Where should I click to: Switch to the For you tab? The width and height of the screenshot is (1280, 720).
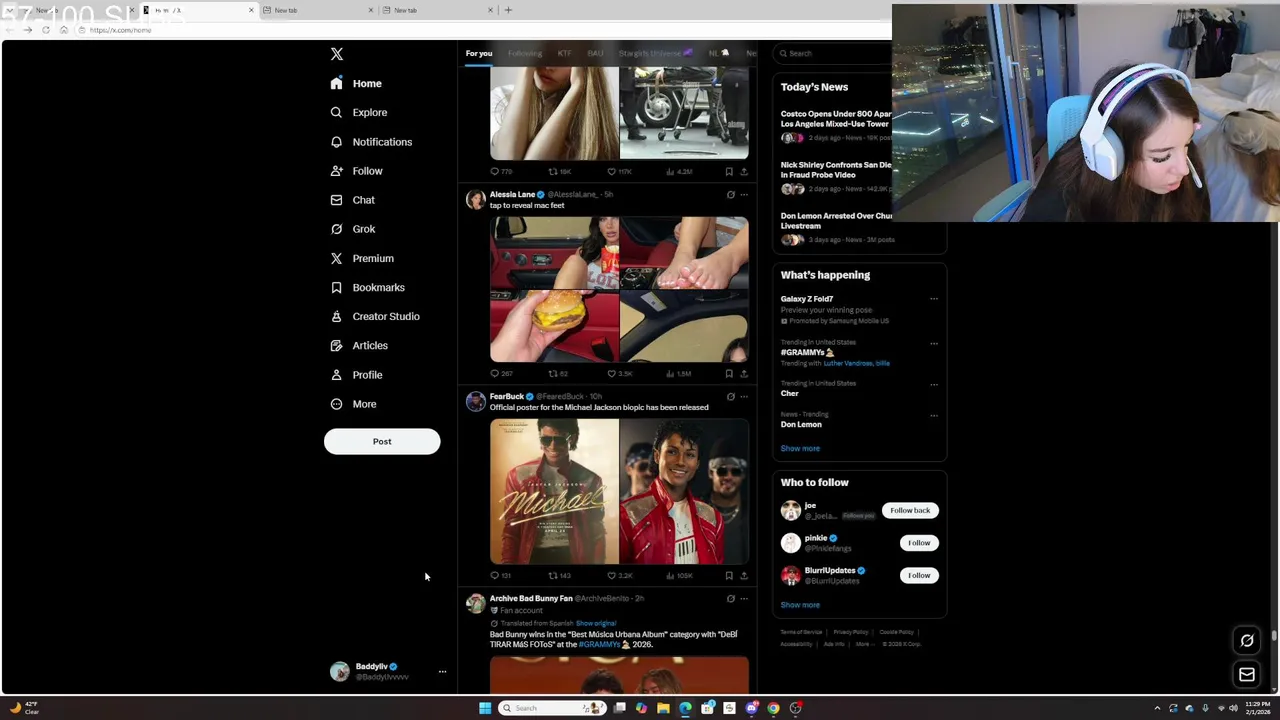point(479,53)
